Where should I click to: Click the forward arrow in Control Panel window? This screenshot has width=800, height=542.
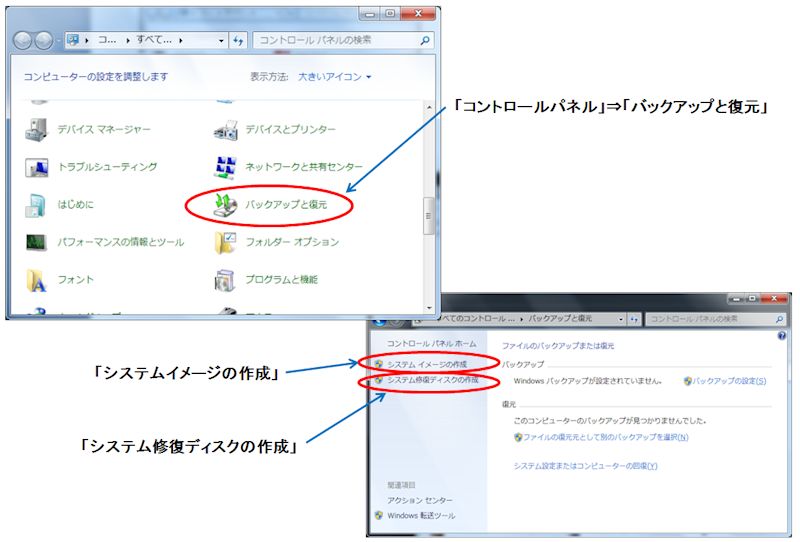[x=44, y=40]
